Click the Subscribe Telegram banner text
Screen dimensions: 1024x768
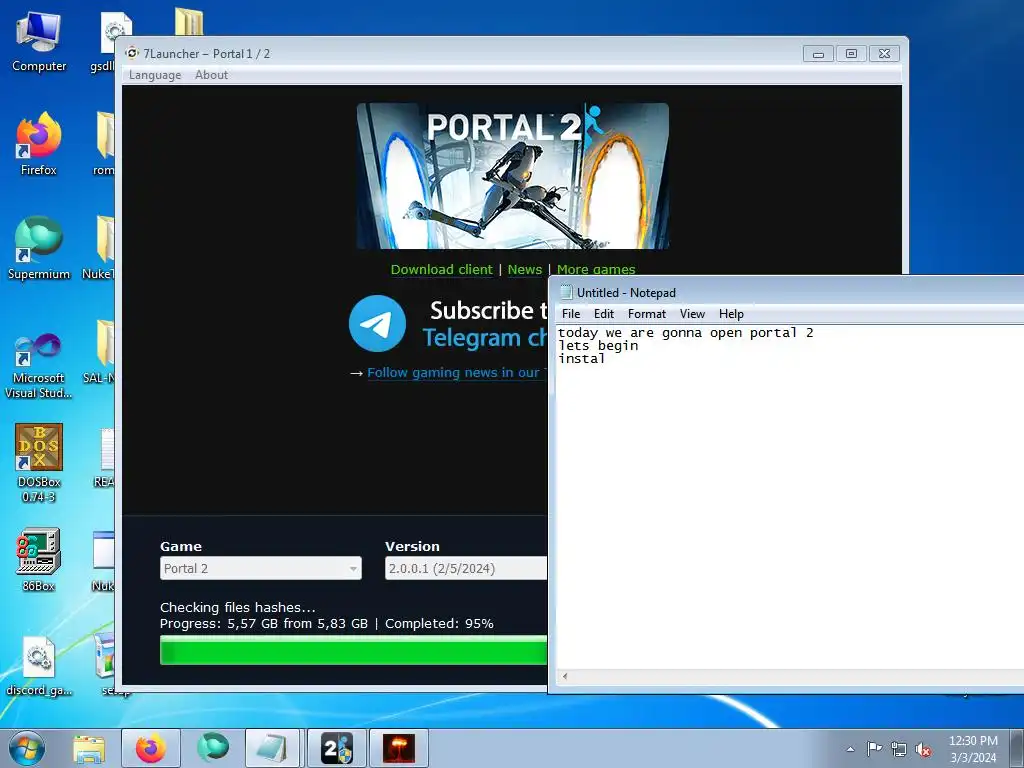point(485,324)
